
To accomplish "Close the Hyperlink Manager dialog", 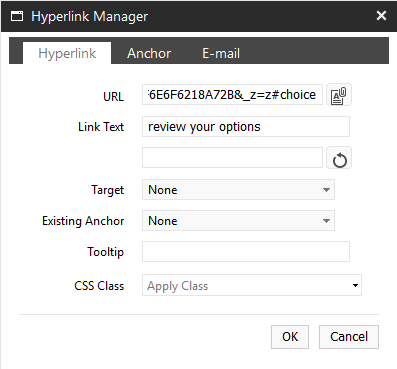I will (x=381, y=15).
